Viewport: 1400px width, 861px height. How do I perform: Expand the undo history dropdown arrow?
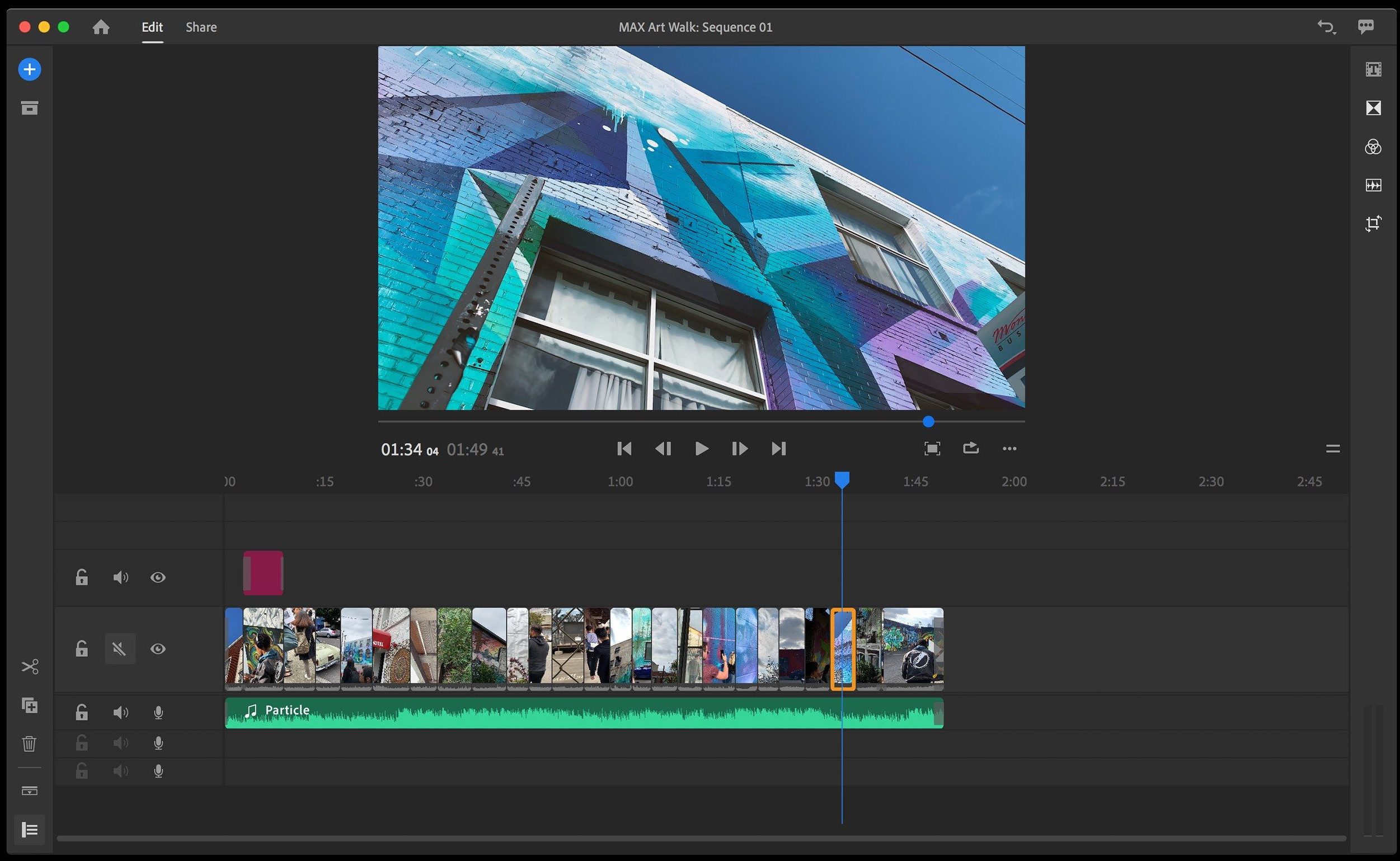click(1335, 34)
